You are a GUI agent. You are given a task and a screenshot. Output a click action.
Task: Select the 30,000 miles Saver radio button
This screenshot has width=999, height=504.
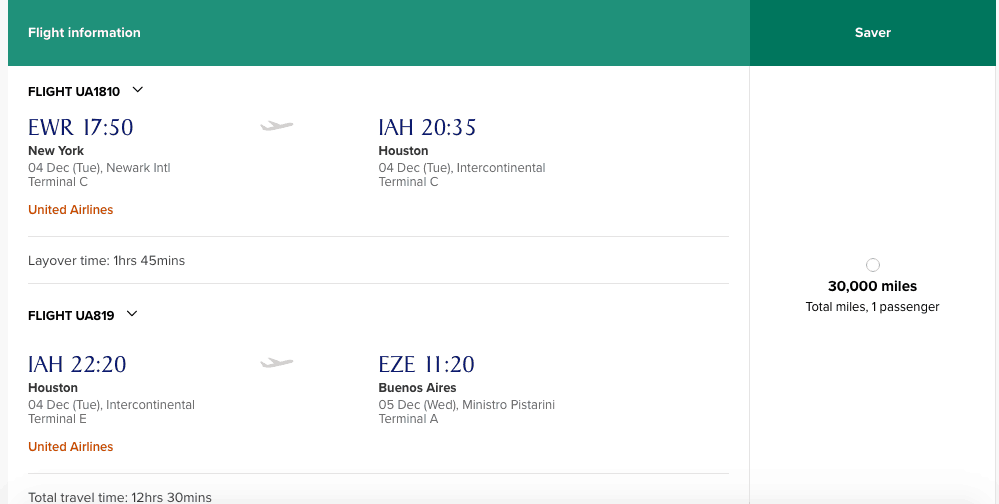(x=873, y=265)
